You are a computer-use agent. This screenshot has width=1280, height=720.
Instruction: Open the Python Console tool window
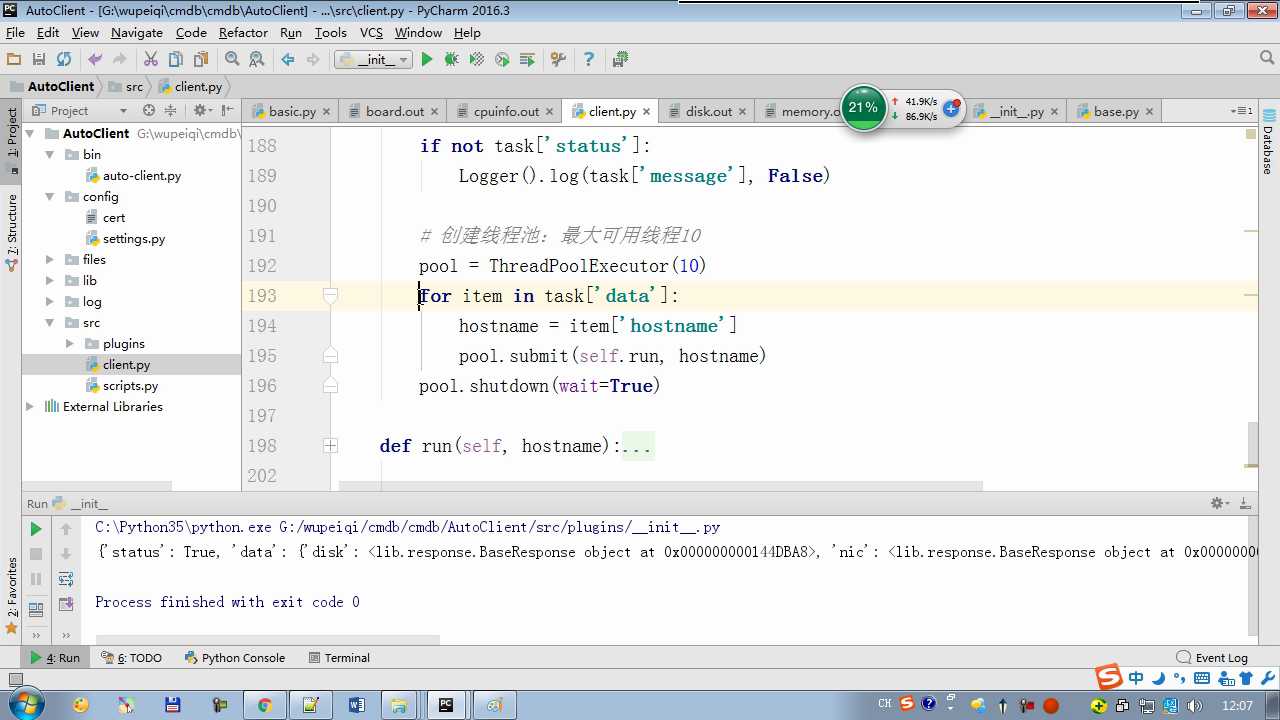pyautogui.click(x=236, y=658)
